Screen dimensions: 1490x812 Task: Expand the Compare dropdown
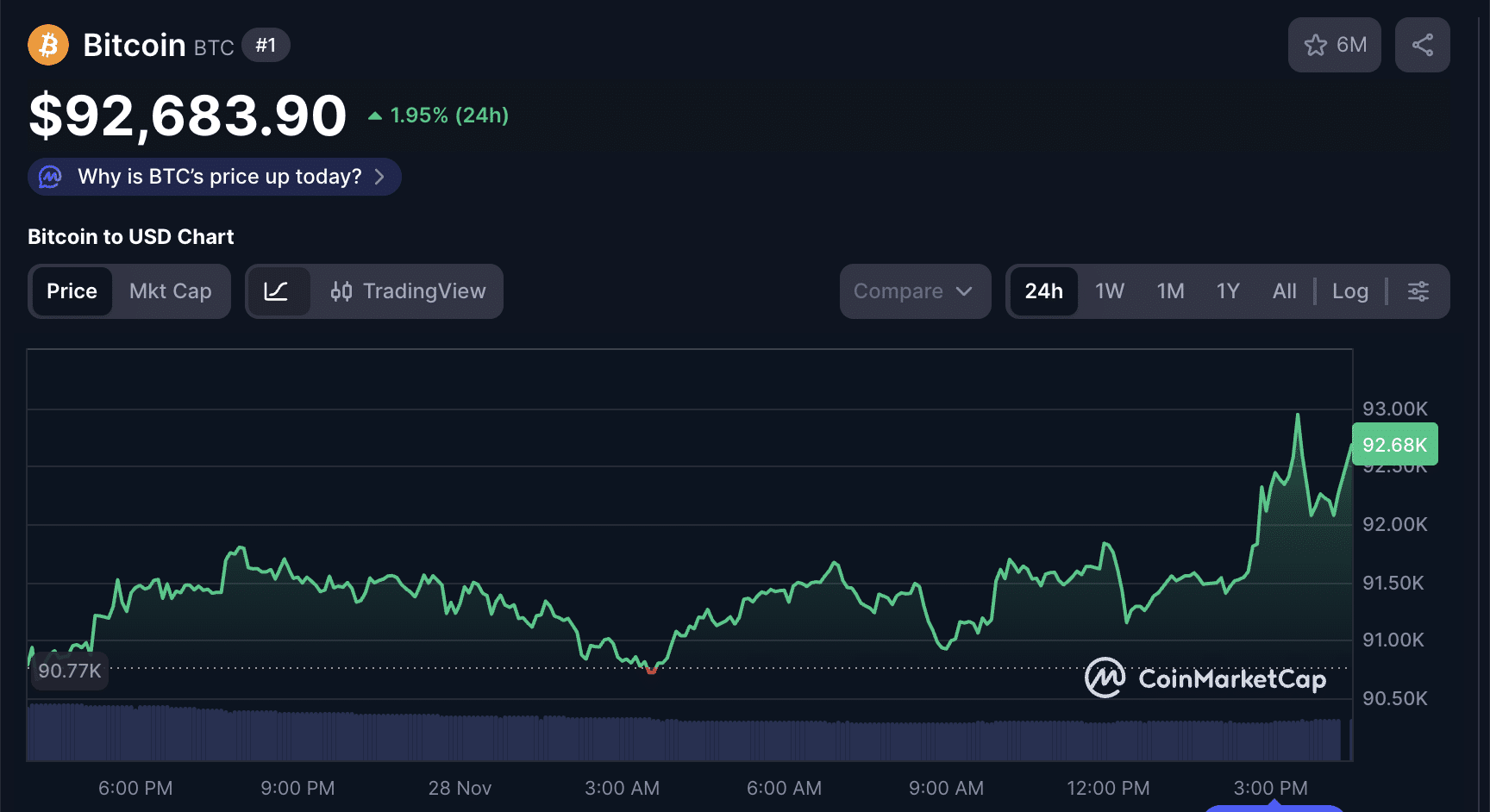pyautogui.click(x=914, y=291)
